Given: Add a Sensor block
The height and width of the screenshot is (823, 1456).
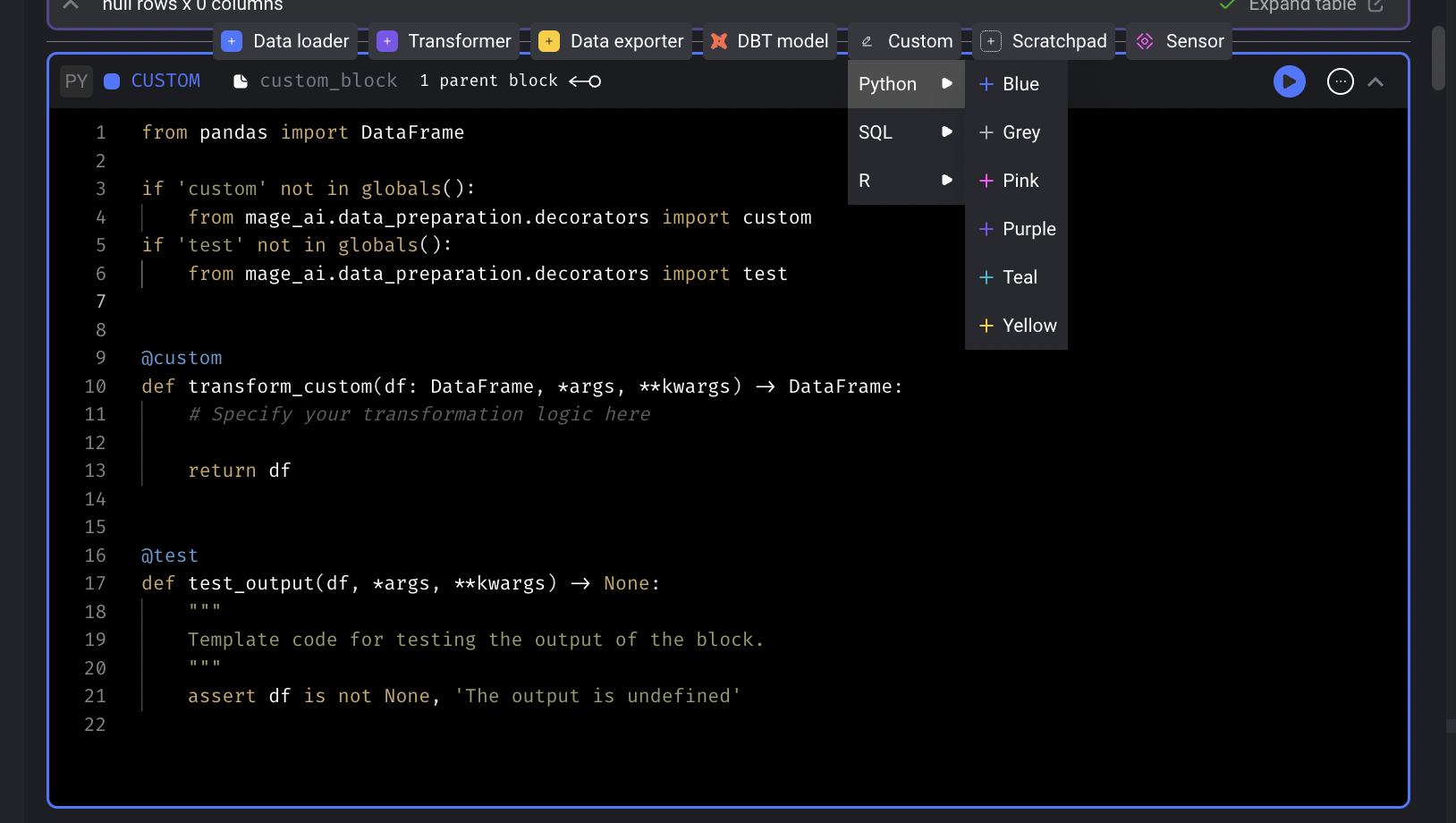Looking at the screenshot, I should click(x=1179, y=41).
